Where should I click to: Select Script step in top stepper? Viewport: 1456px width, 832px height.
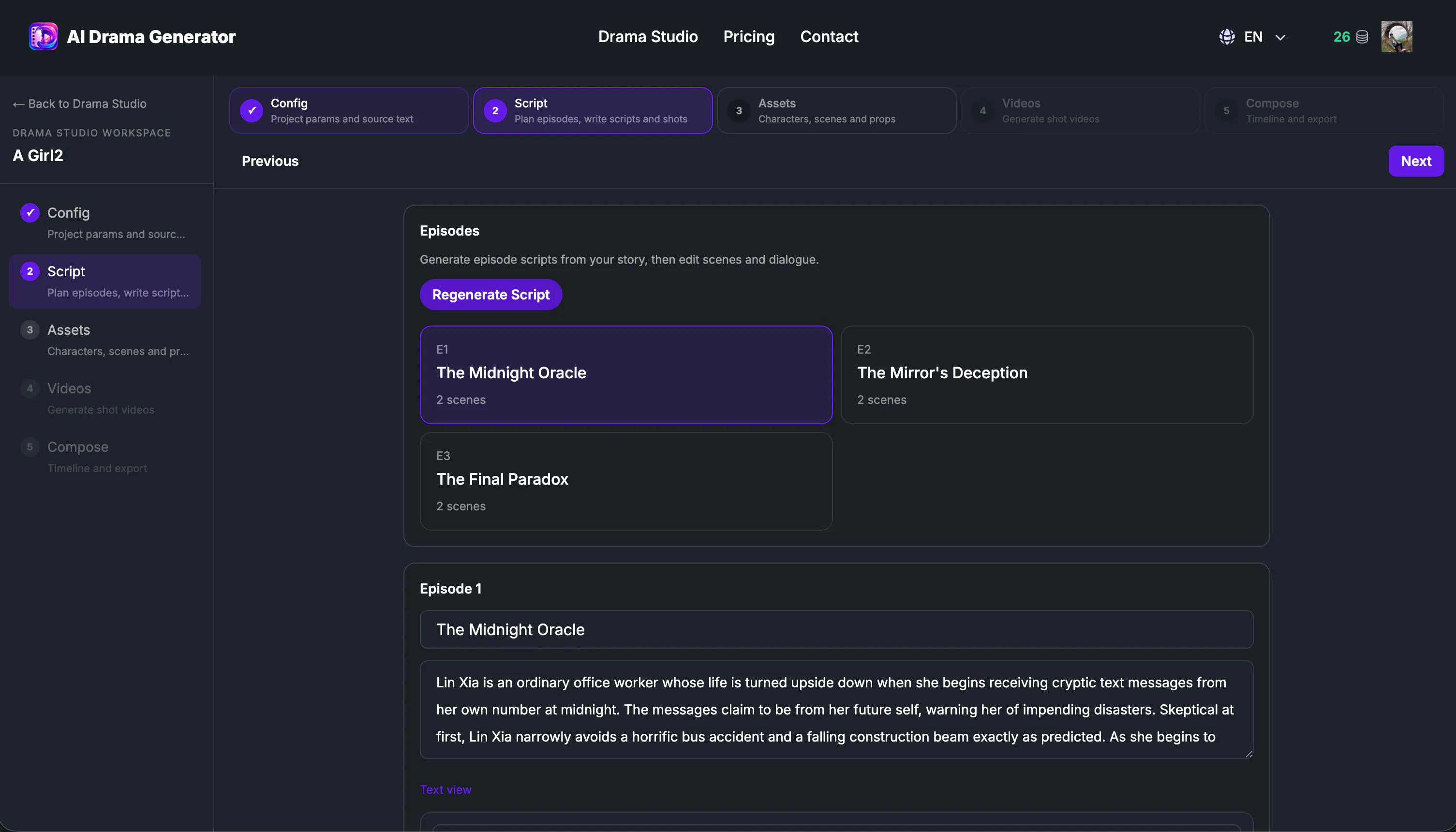(593, 110)
